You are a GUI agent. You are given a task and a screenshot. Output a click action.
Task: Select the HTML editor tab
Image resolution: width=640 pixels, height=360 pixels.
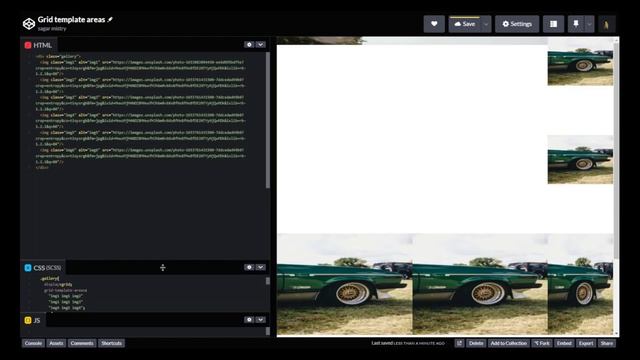(x=38, y=45)
